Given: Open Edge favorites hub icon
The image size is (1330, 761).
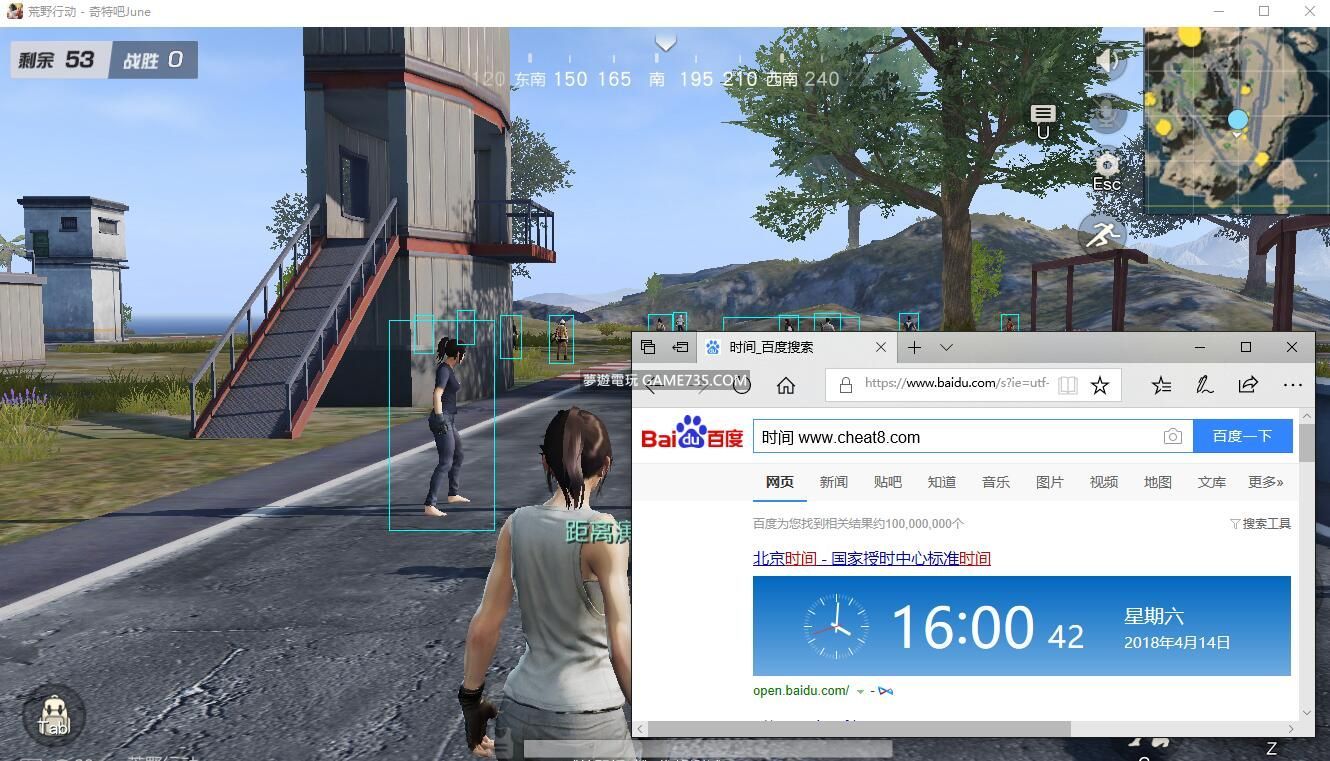Looking at the screenshot, I should [1161, 386].
